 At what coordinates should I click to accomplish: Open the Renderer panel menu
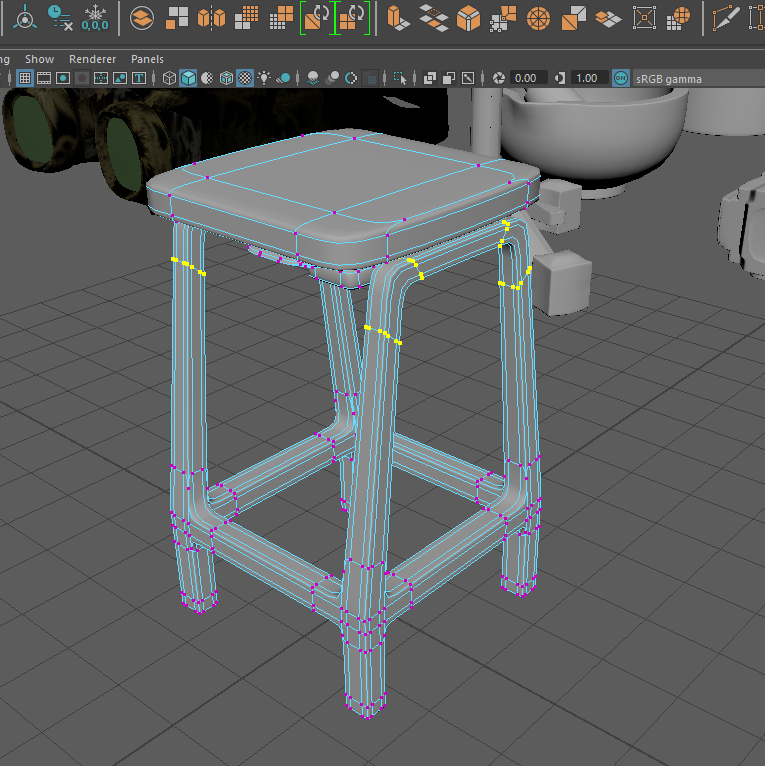pyautogui.click(x=92, y=59)
